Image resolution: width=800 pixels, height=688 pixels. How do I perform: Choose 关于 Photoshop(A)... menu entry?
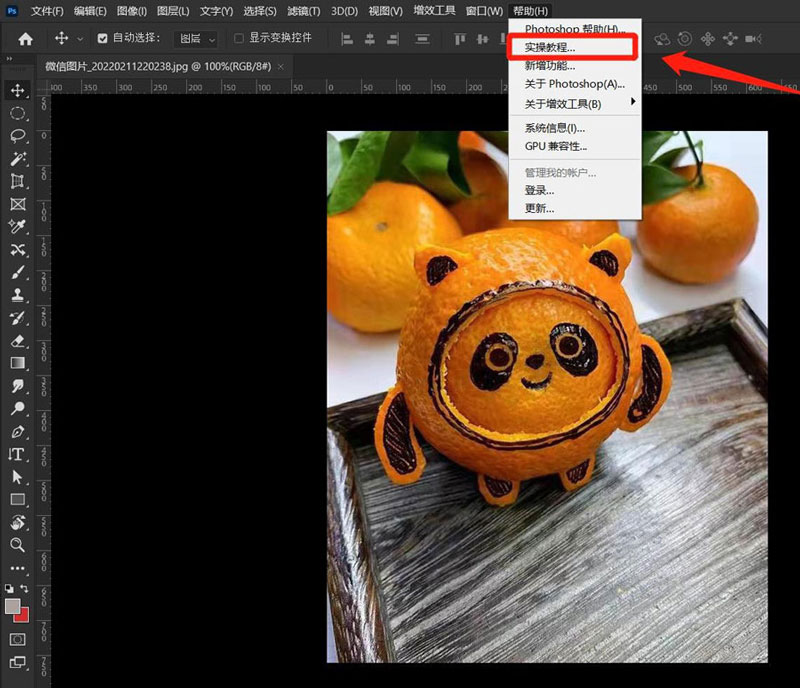pyautogui.click(x=574, y=84)
